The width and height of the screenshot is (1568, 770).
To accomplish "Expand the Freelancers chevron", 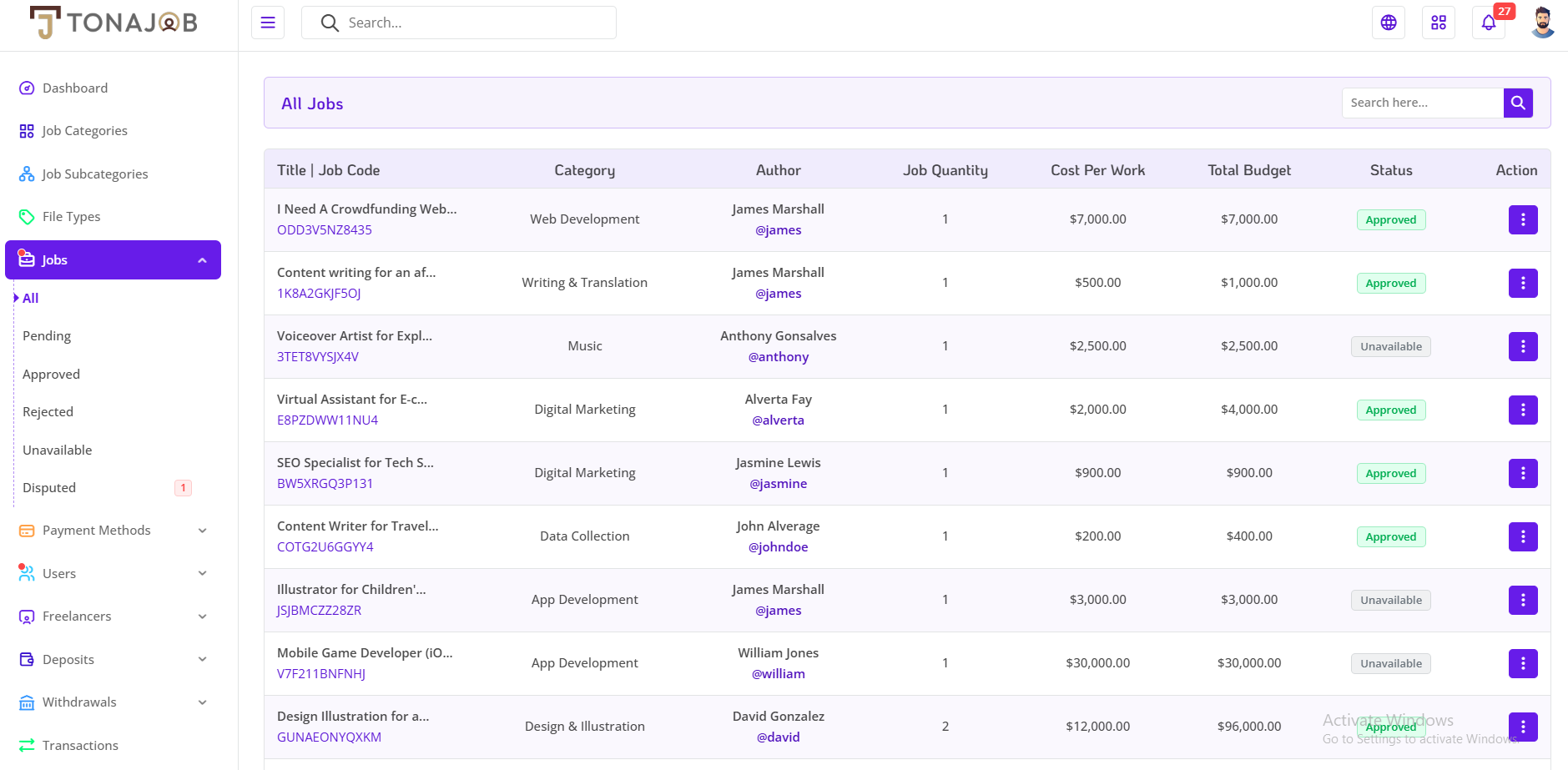I will click(202, 617).
